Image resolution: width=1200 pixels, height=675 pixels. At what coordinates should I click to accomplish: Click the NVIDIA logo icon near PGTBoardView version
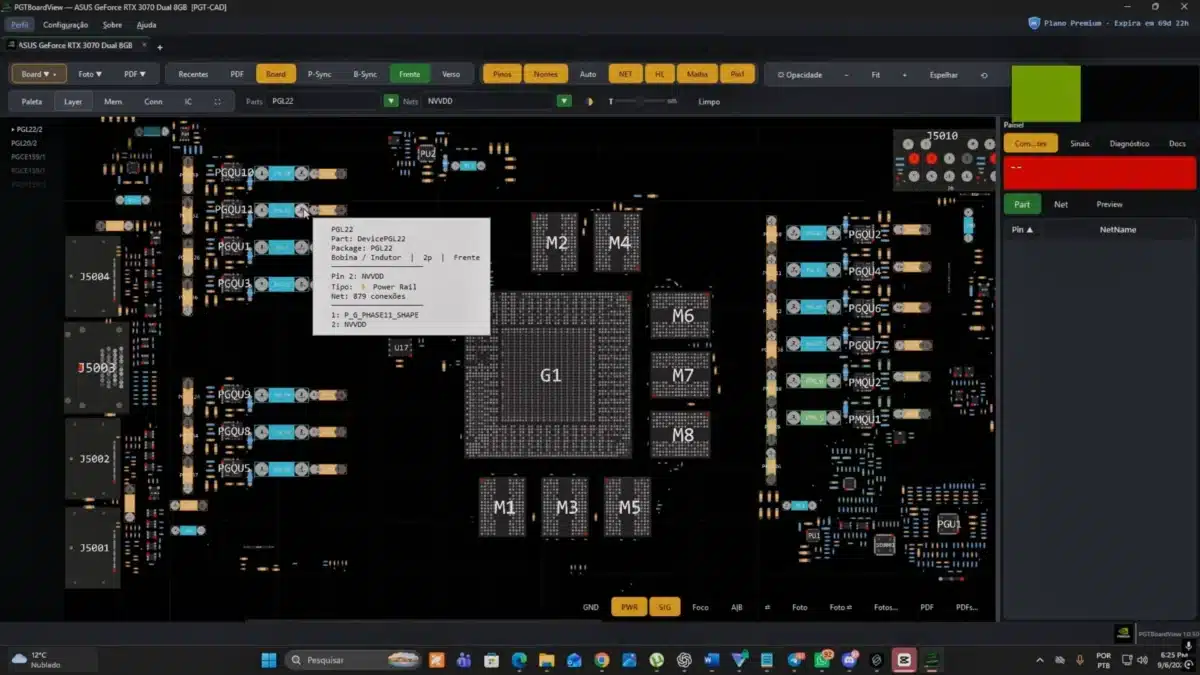pyautogui.click(x=1124, y=634)
